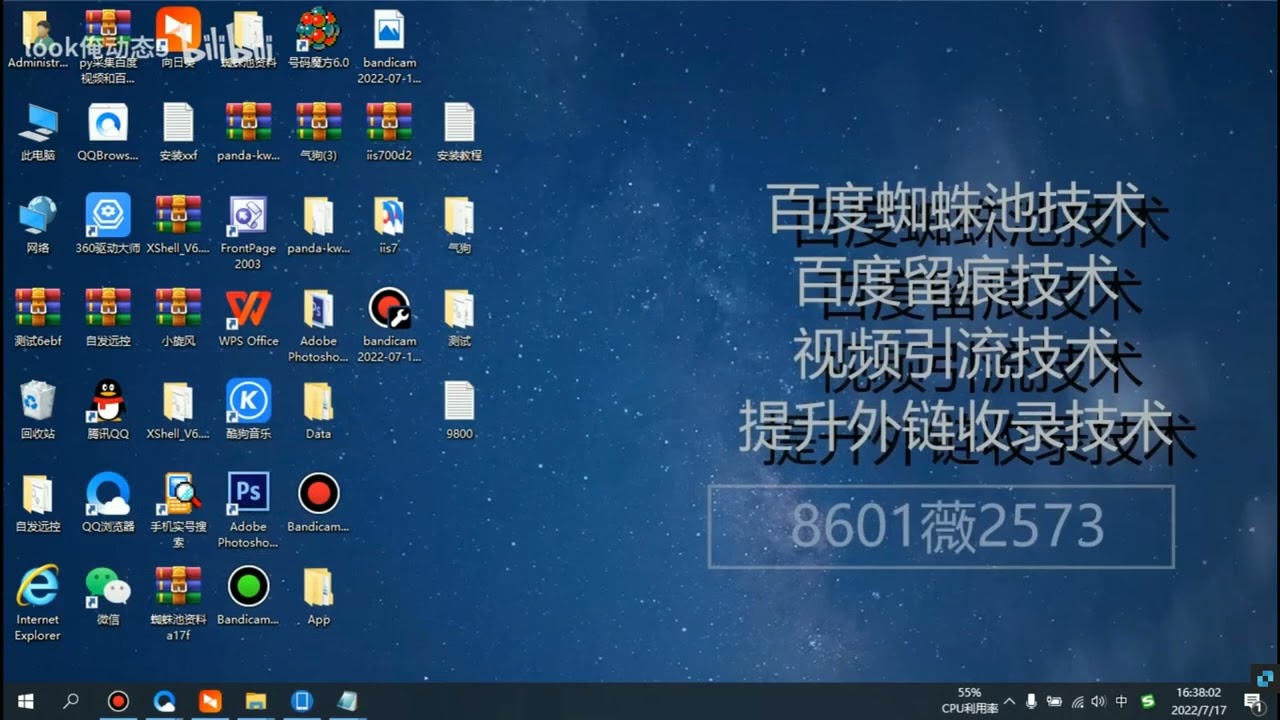The height and width of the screenshot is (720, 1280).
Task: Open the iis700d2 archive file
Action: pos(389,123)
